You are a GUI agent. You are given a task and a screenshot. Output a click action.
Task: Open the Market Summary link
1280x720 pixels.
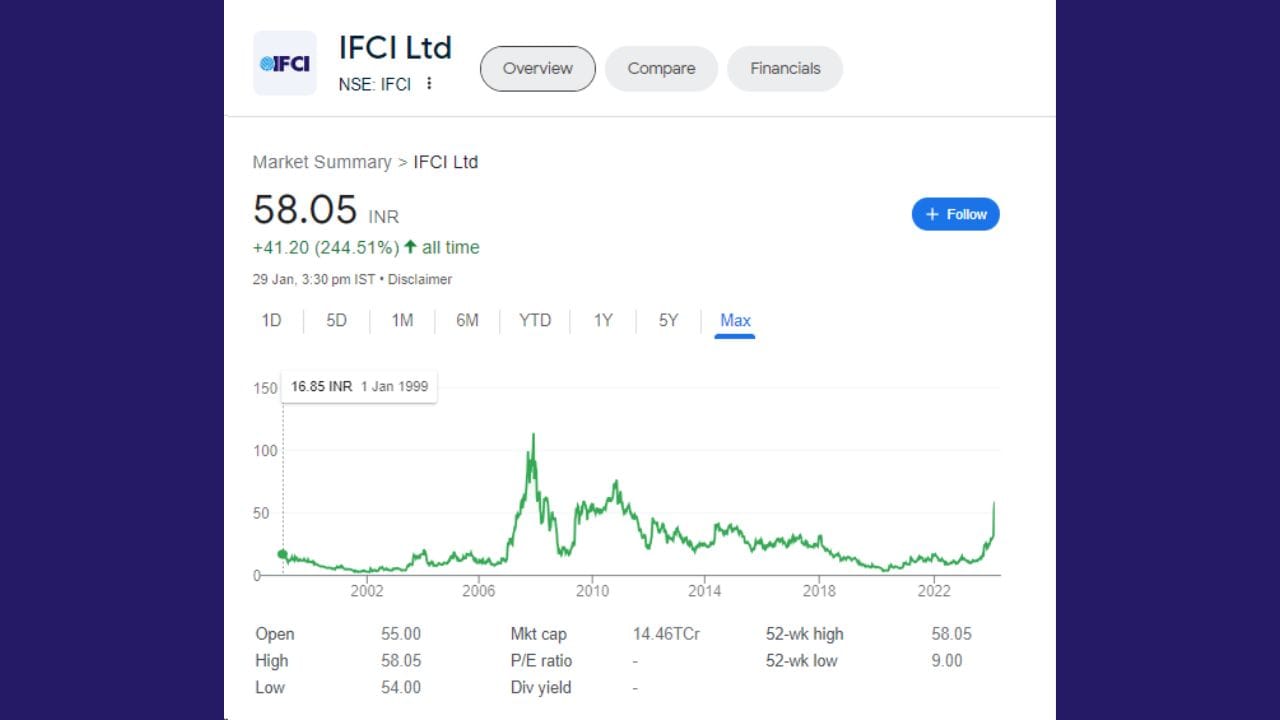pyautogui.click(x=322, y=162)
